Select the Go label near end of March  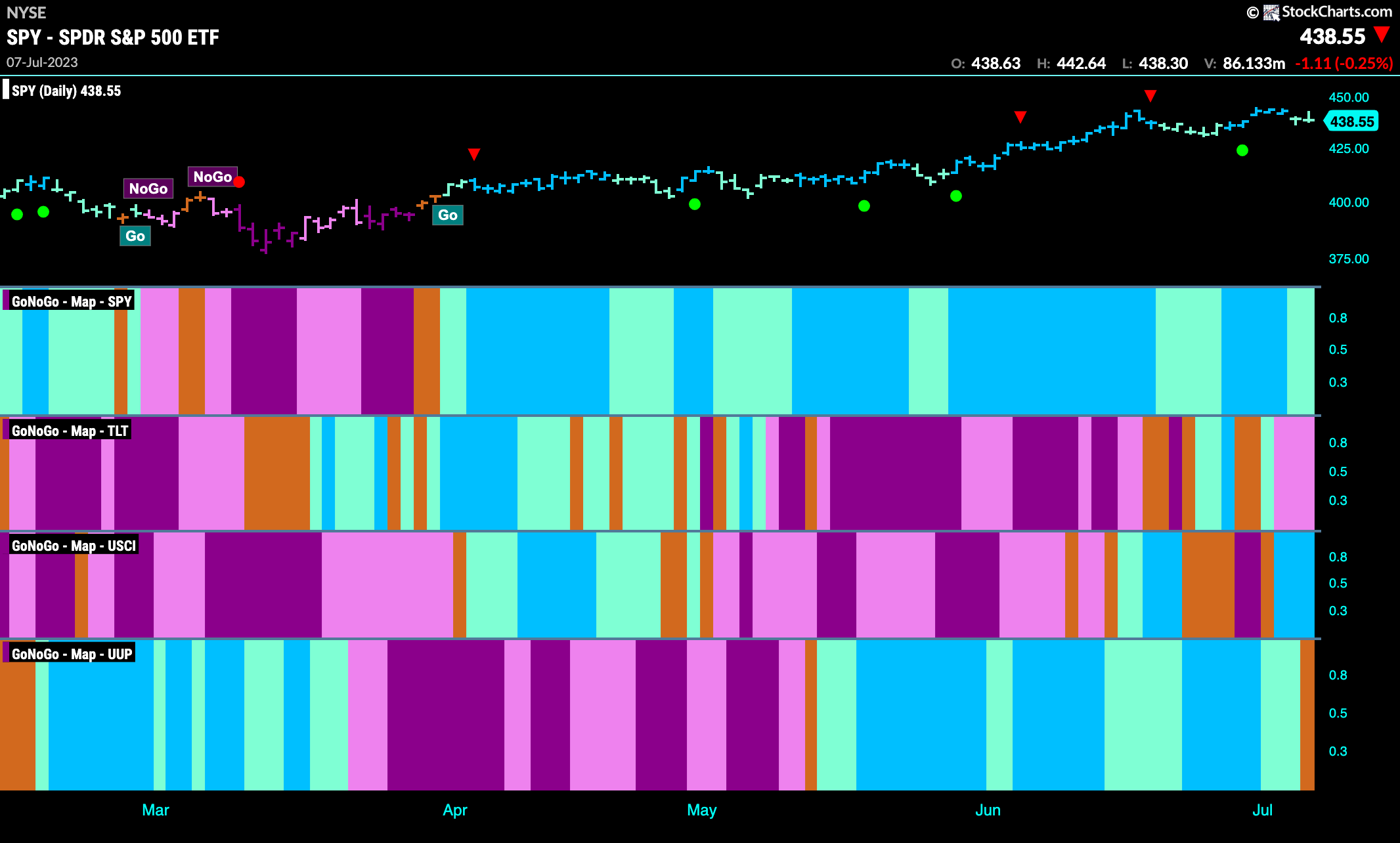(448, 215)
